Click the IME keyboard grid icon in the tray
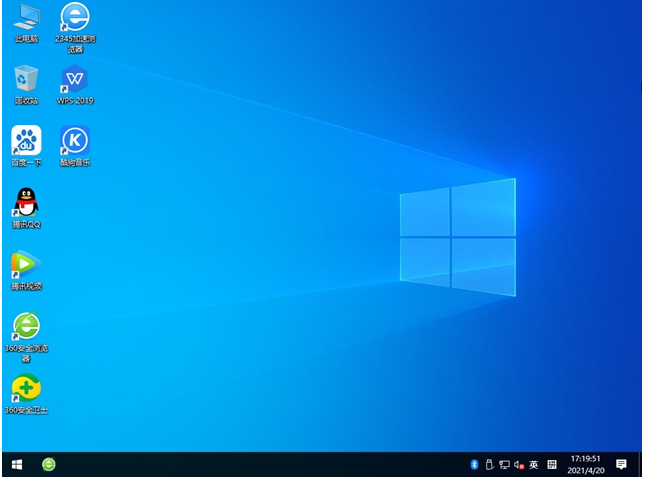This screenshot has width=646, height=477. [552, 465]
